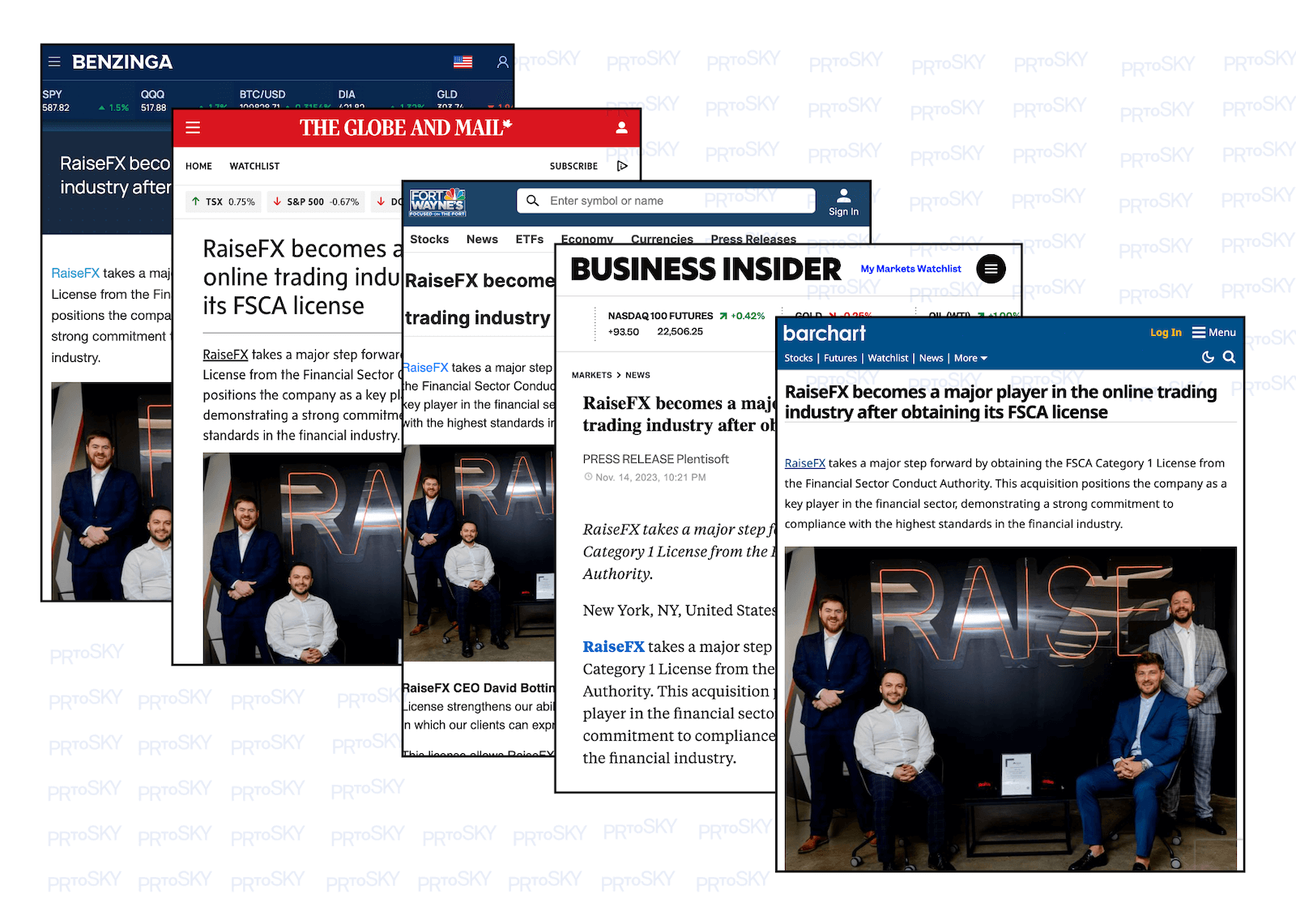Open Barchart search magnifier icon
The height and width of the screenshot is (924, 1296).
[x=1229, y=357]
